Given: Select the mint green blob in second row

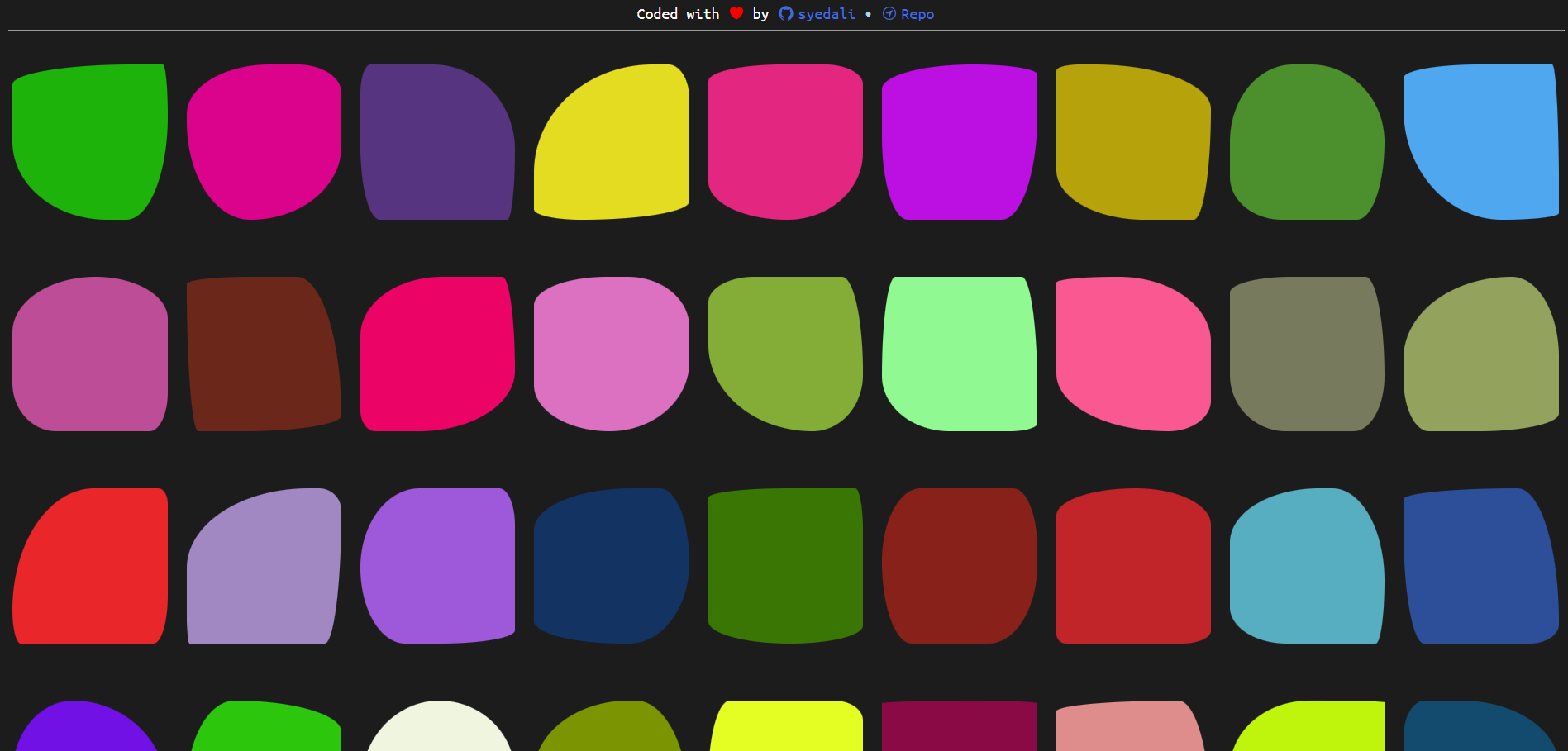Looking at the screenshot, I should 960,353.
